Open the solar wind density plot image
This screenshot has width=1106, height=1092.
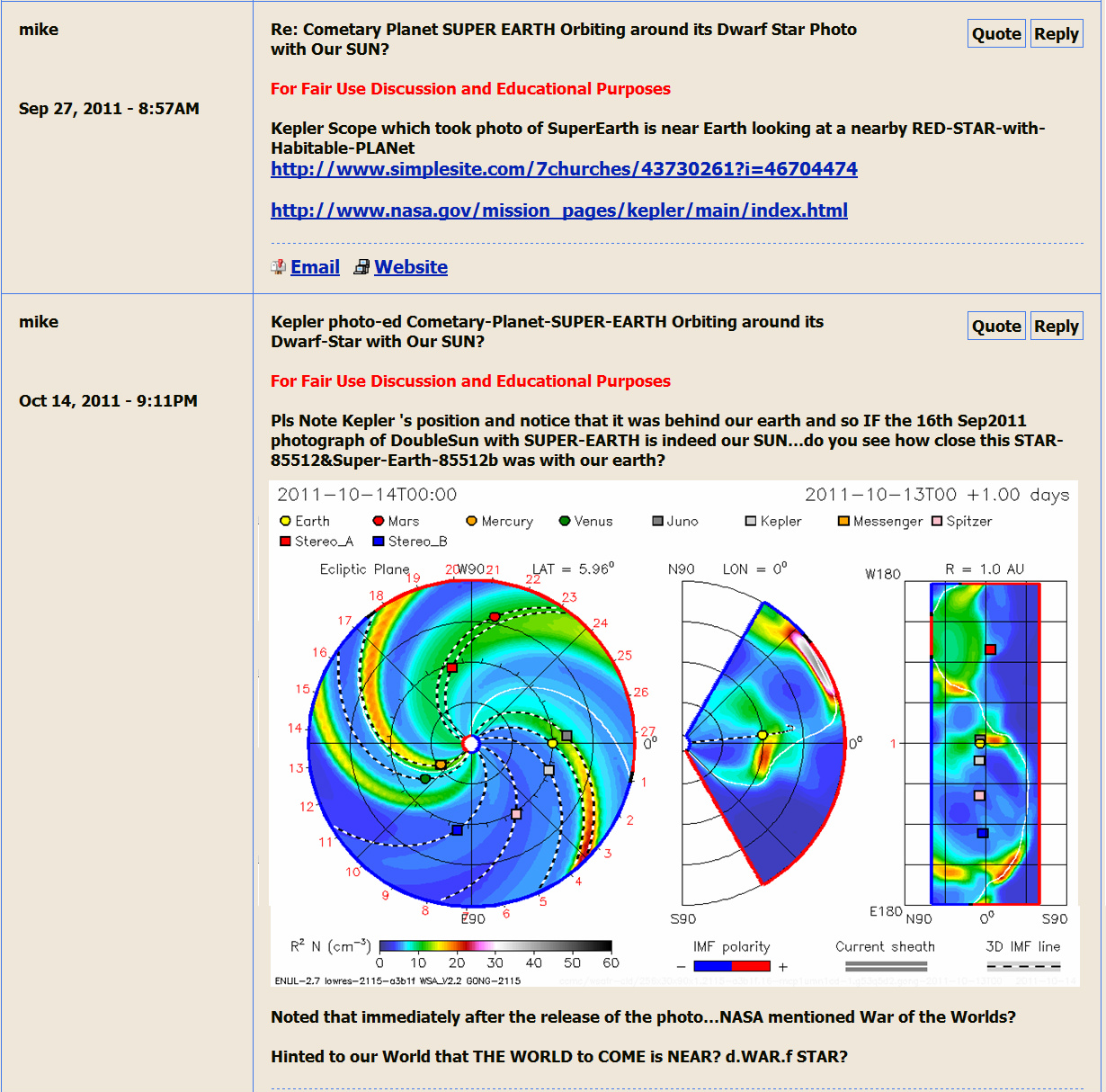[x=673, y=734]
